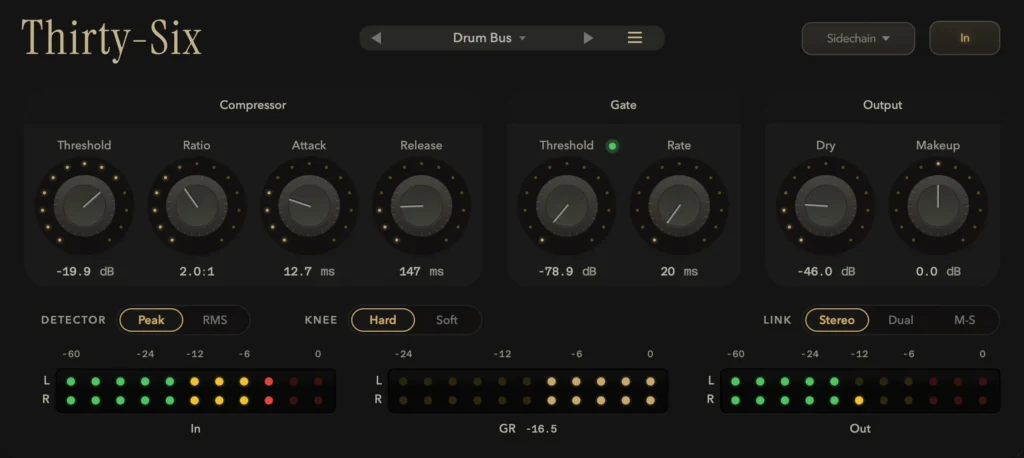The width and height of the screenshot is (1024, 458).
Task: Click the 147 ms release value
Action: point(421,271)
